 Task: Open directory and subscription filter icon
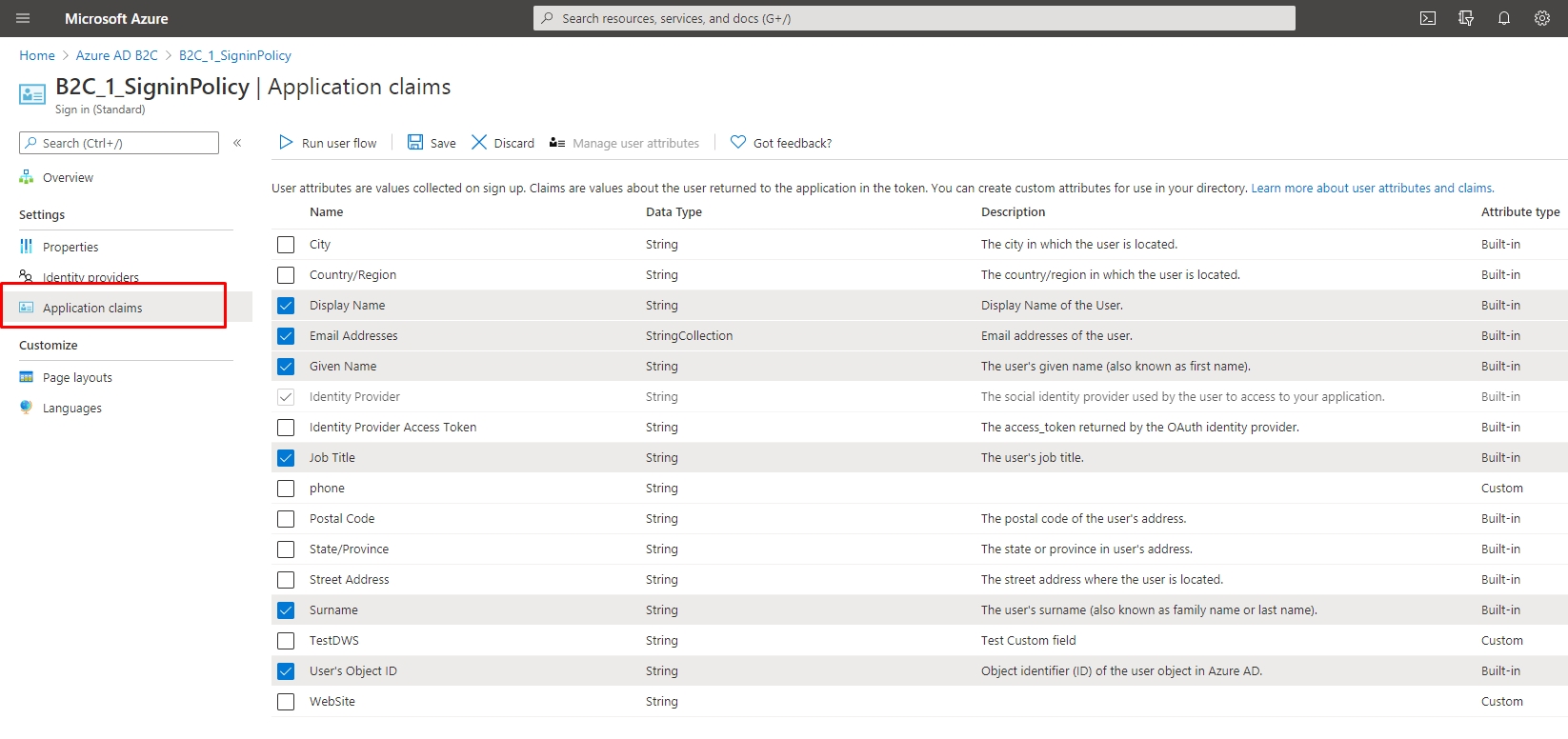pos(1466,18)
